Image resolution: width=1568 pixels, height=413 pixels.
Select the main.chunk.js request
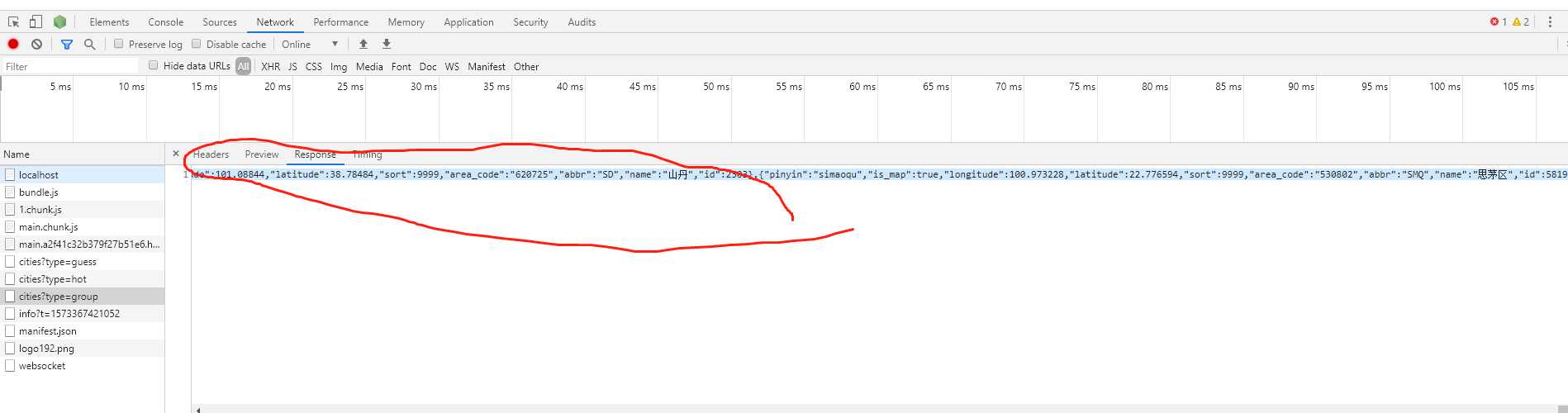(x=83, y=226)
